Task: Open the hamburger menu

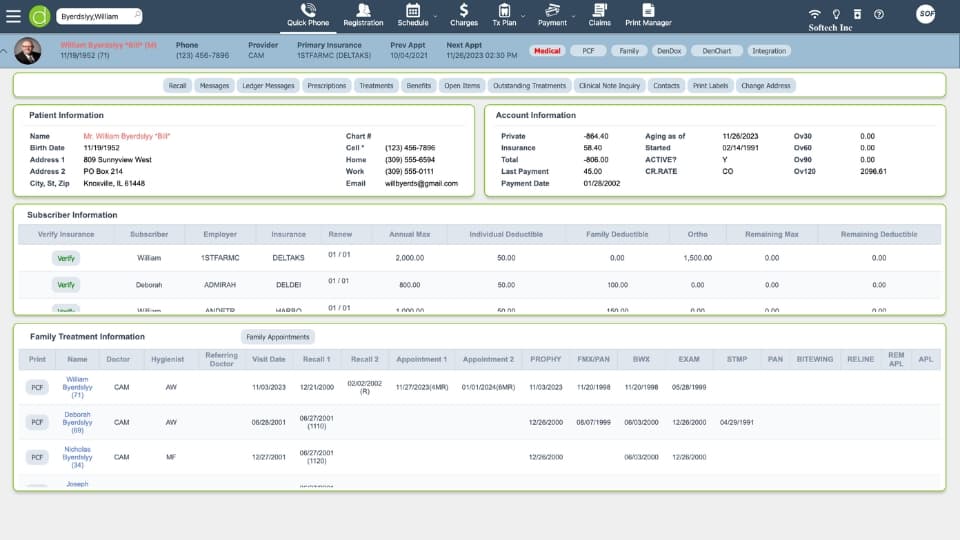Action: click(x=13, y=16)
